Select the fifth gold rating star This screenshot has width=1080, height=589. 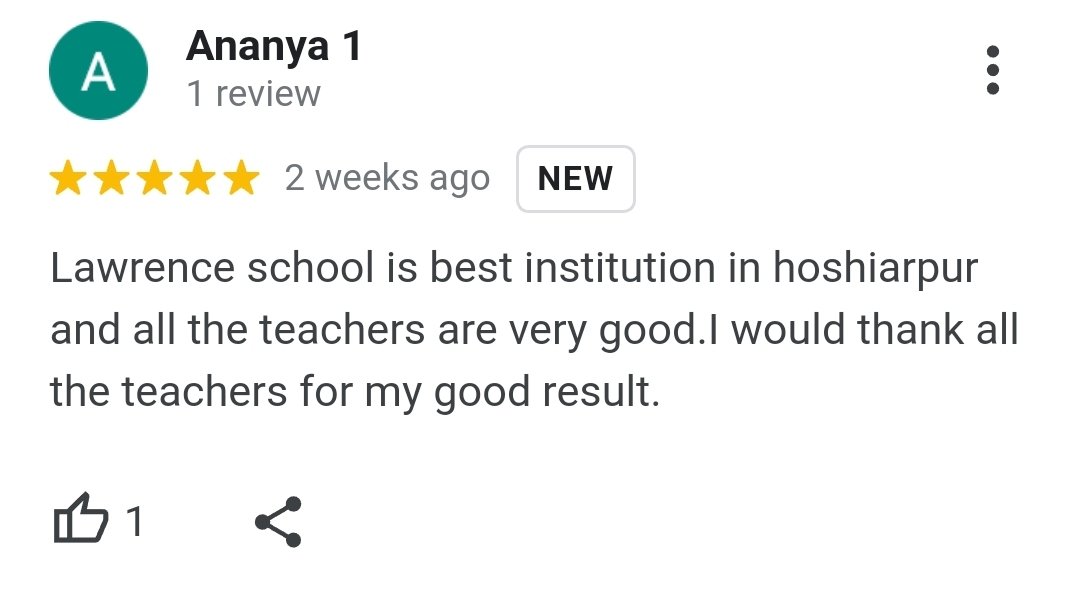[x=242, y=178]
